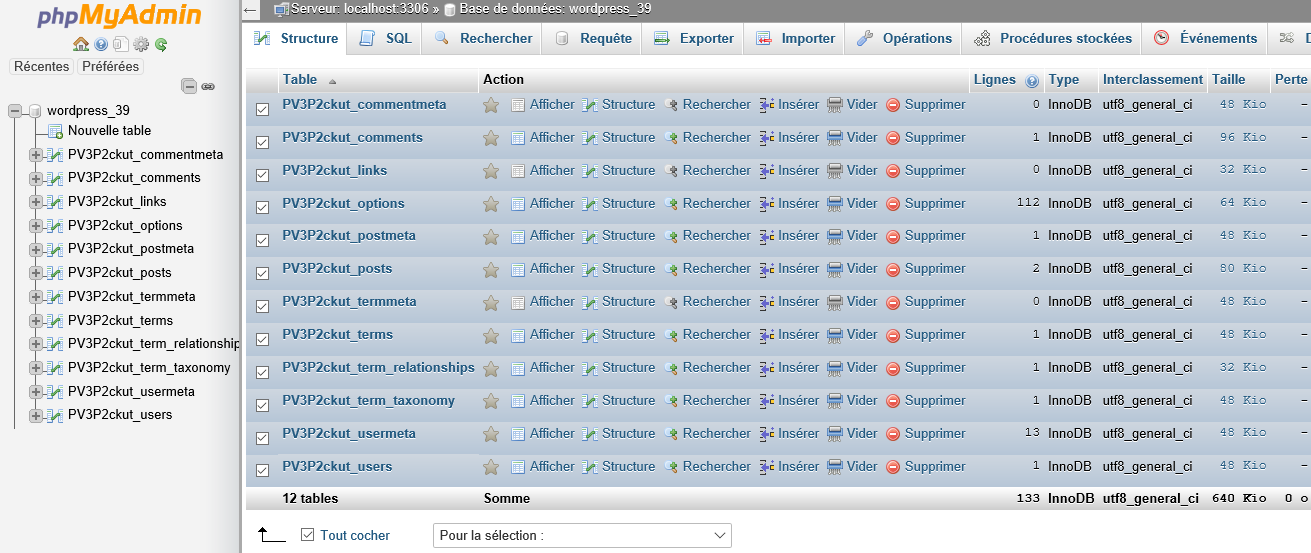Open Procédures stockées tab
Screen dimensions: 1311x553
[x=1052, y=39]
